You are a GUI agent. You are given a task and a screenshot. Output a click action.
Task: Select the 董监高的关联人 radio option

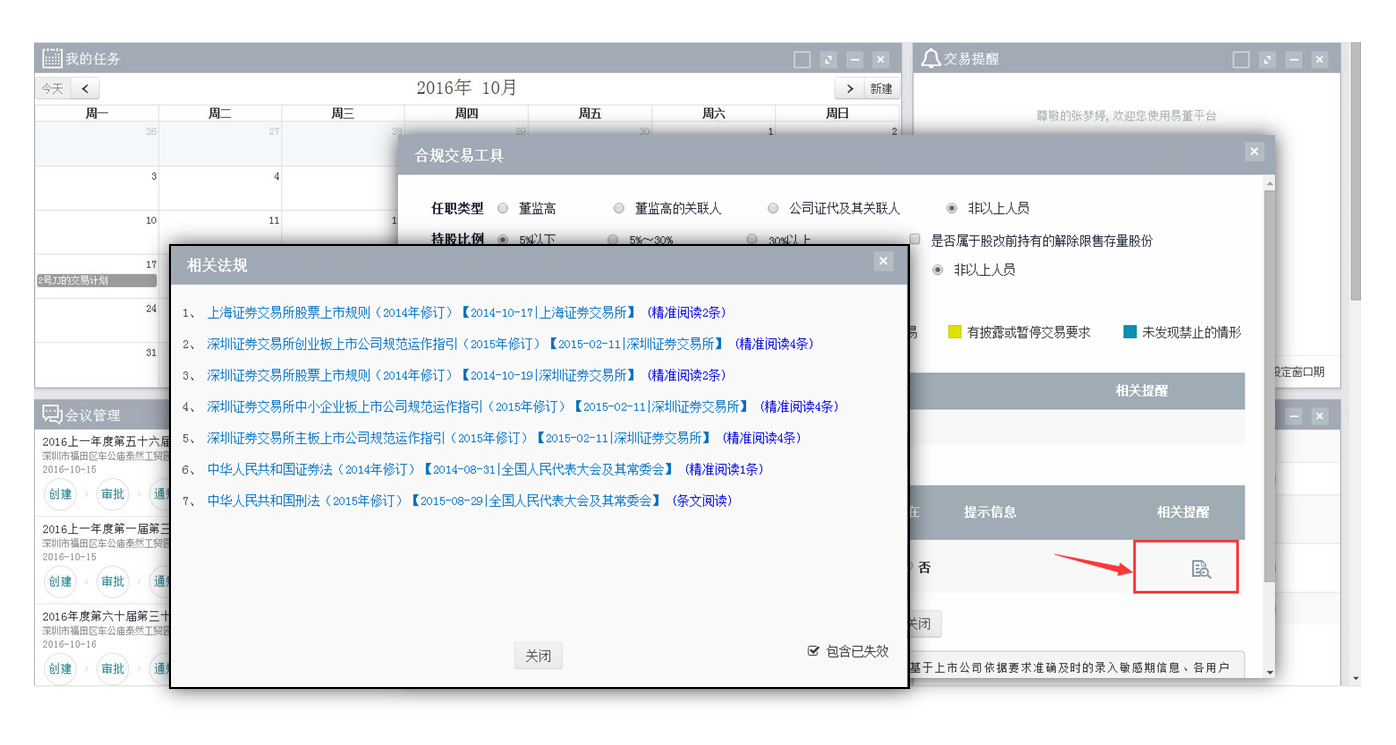[x=619, y=208]
